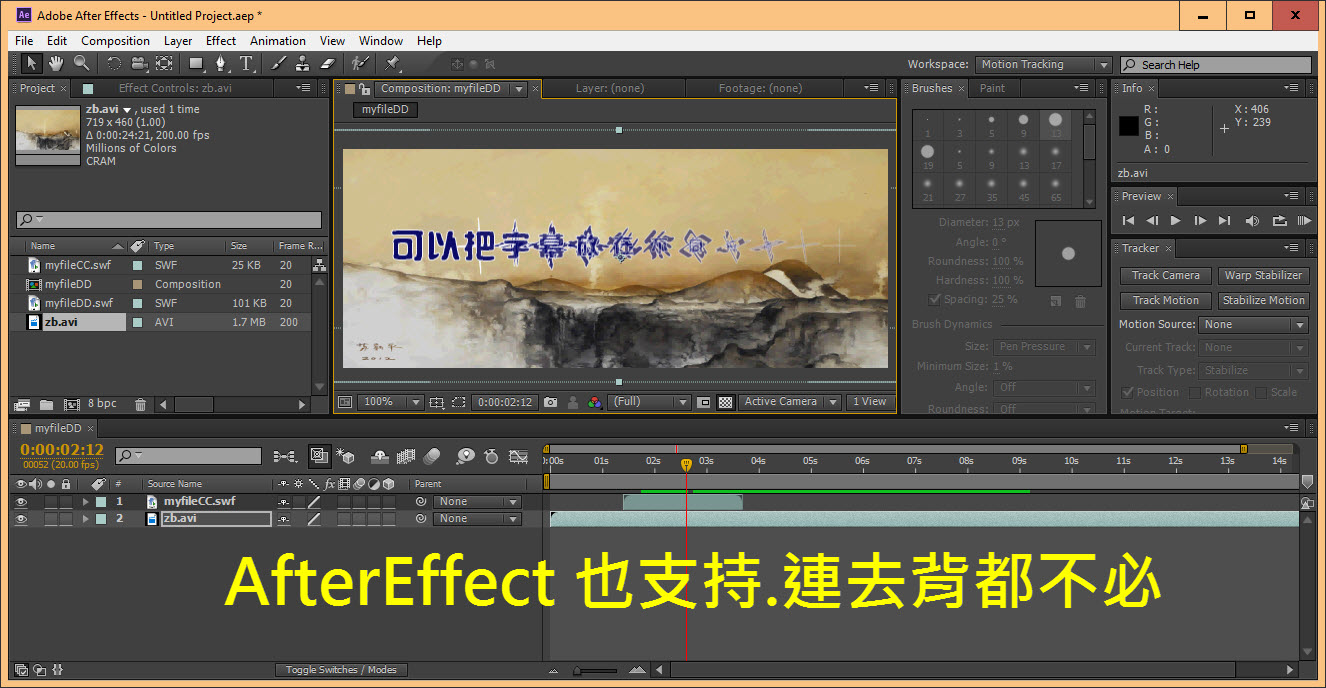This screenshot has height=688, width=1326.
Task: Open the 1 View layout dropdown
Action: coord(869,402)
